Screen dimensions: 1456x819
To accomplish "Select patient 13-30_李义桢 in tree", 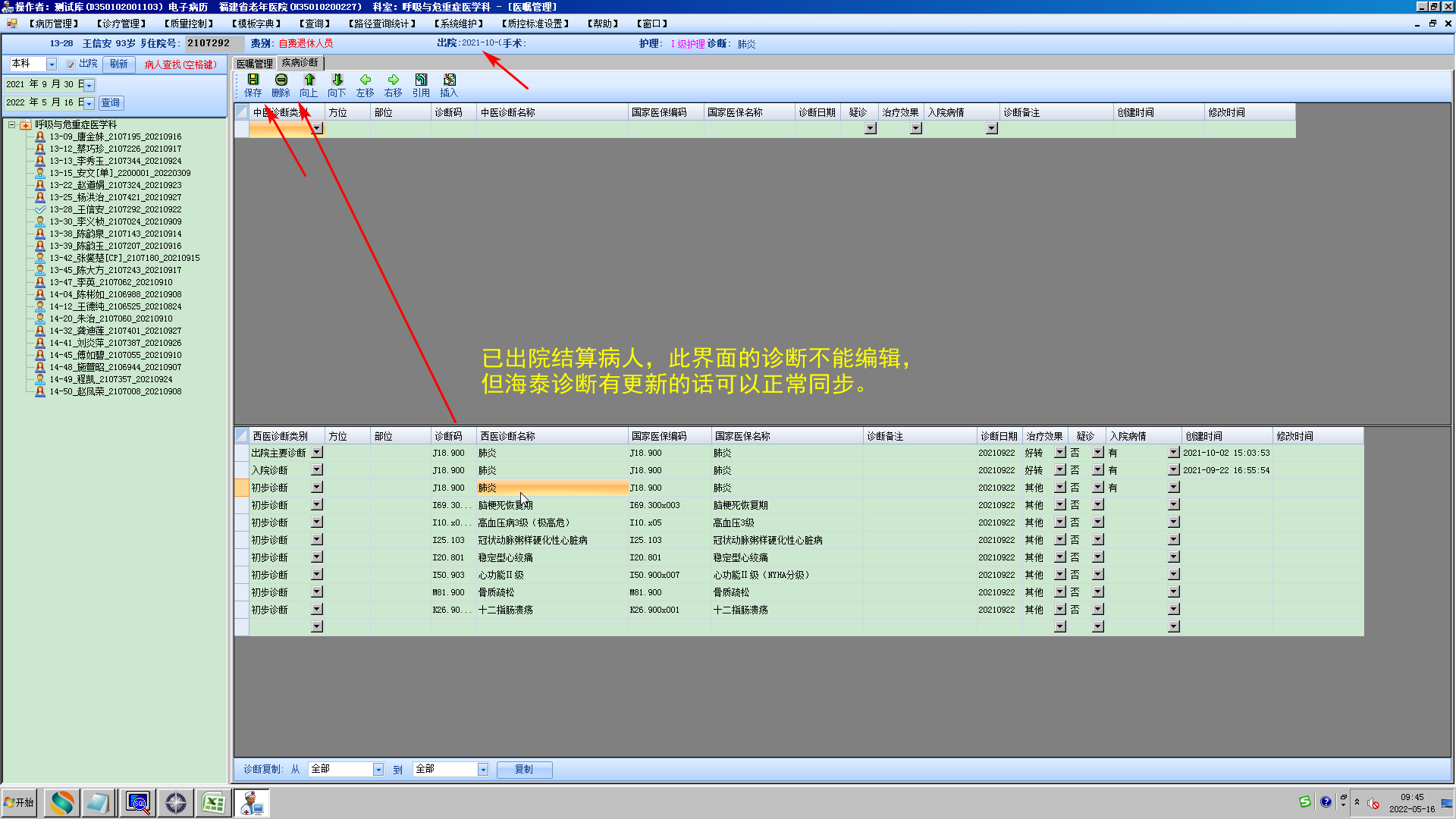I will [x=115, y=221].
